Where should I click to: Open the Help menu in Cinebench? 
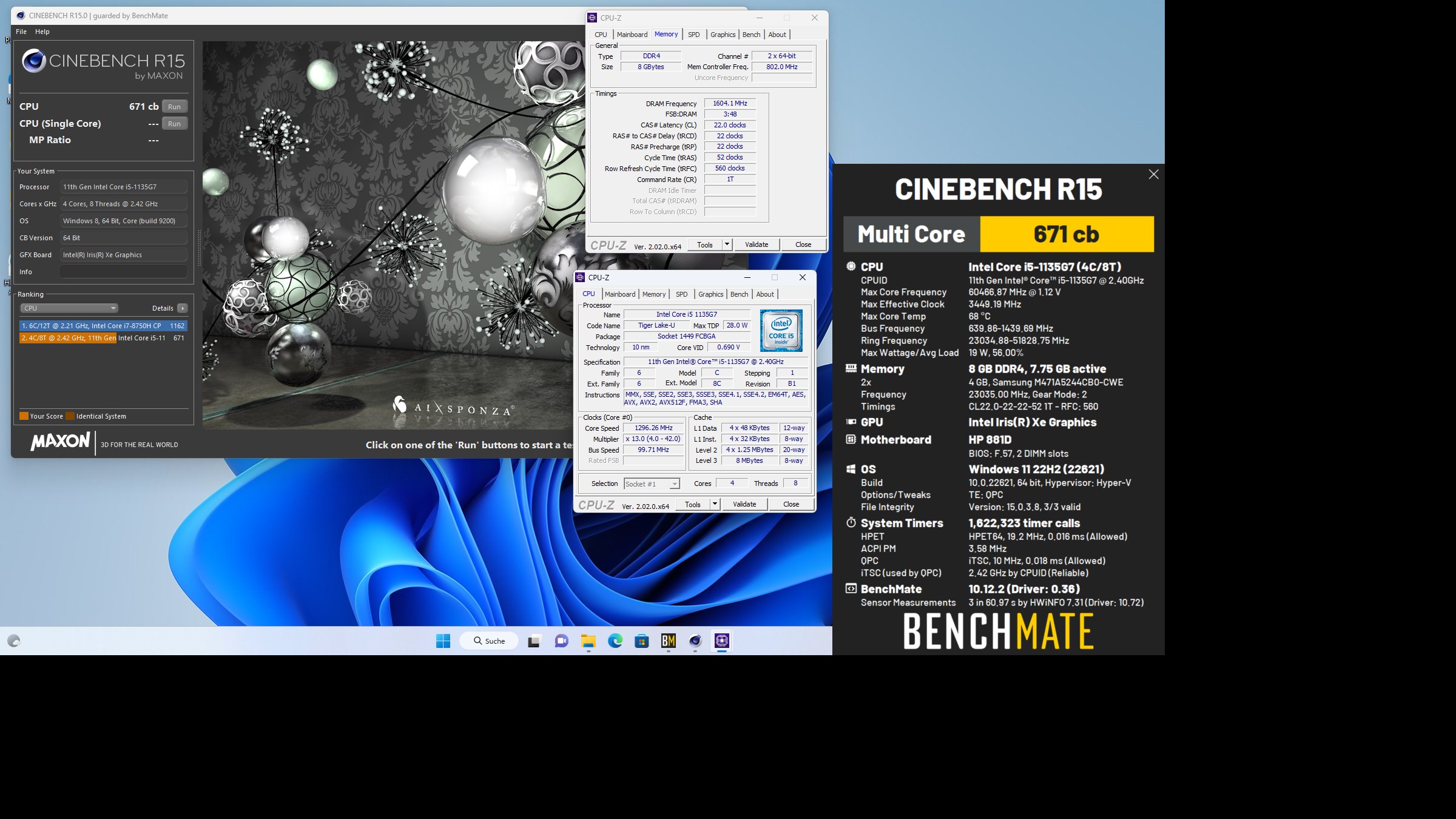point(42,32)
